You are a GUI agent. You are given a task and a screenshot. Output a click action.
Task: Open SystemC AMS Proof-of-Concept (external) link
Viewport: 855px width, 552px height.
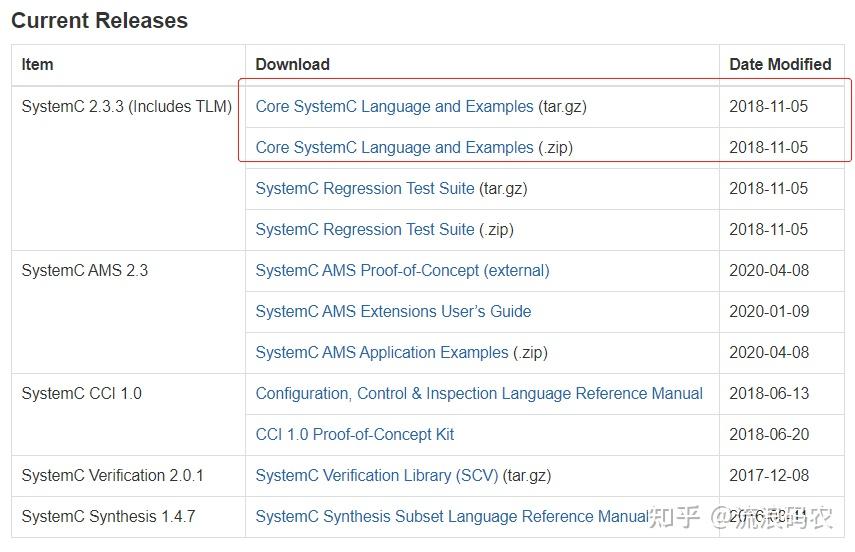point(402,270)
